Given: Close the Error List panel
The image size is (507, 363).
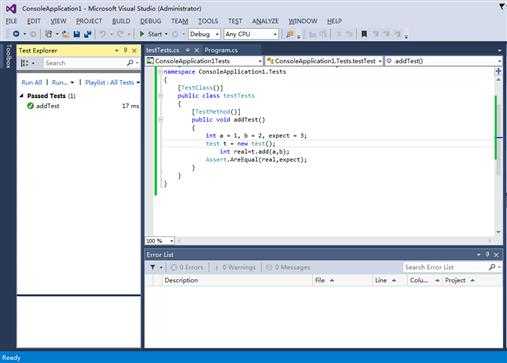Looking at the screenshot, I should (496, 255).
